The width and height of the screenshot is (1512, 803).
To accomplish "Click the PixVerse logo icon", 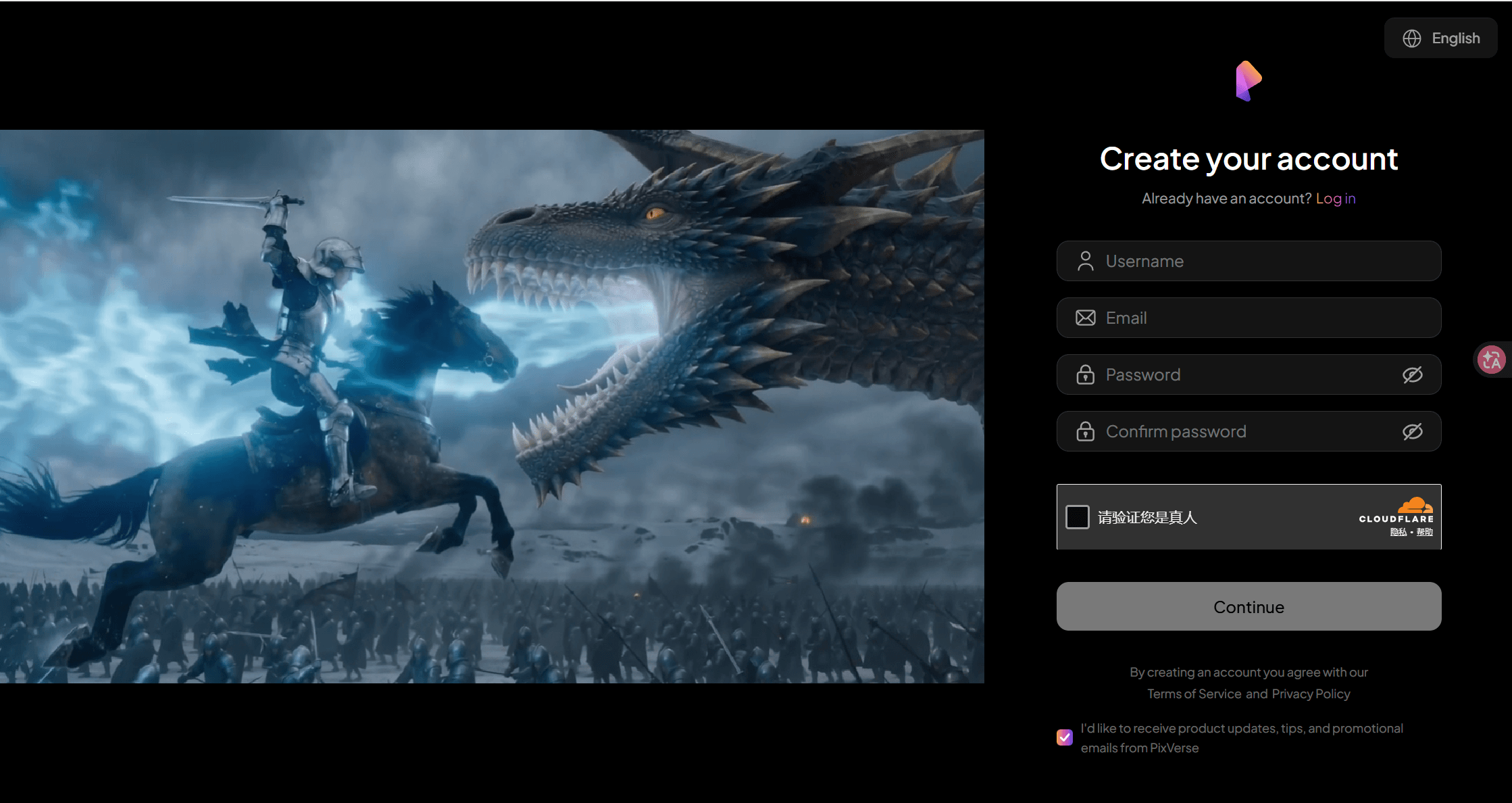I will click(1249, 81).
